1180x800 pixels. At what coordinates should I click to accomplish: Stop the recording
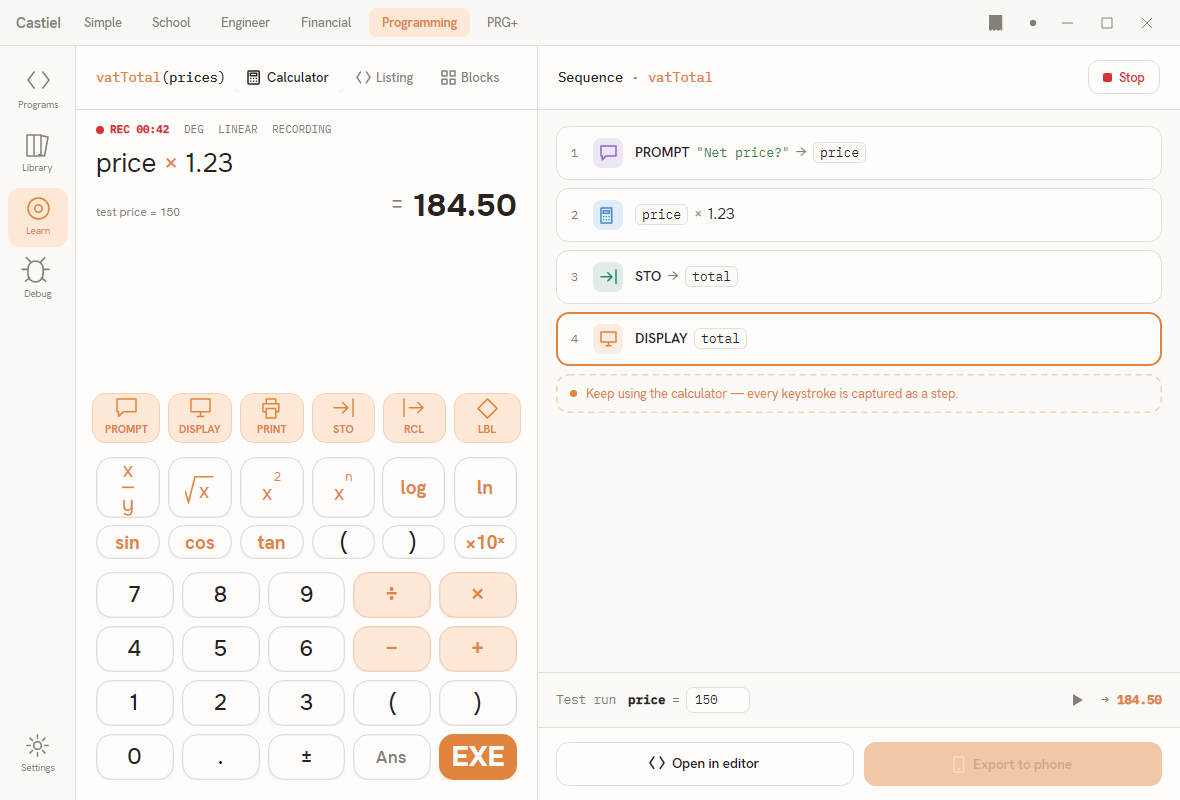1124,78
